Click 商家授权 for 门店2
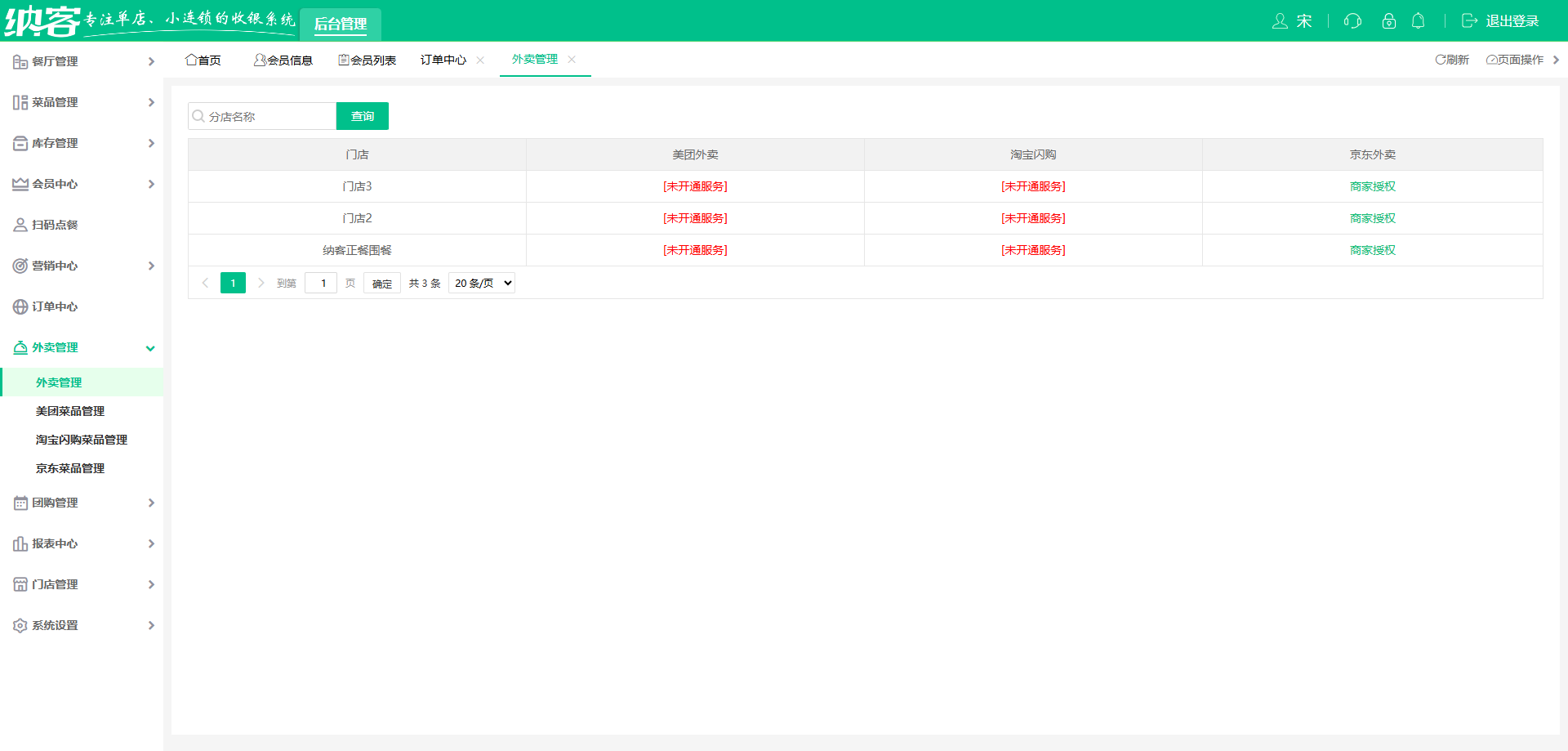 click(x=1373, y=218)
